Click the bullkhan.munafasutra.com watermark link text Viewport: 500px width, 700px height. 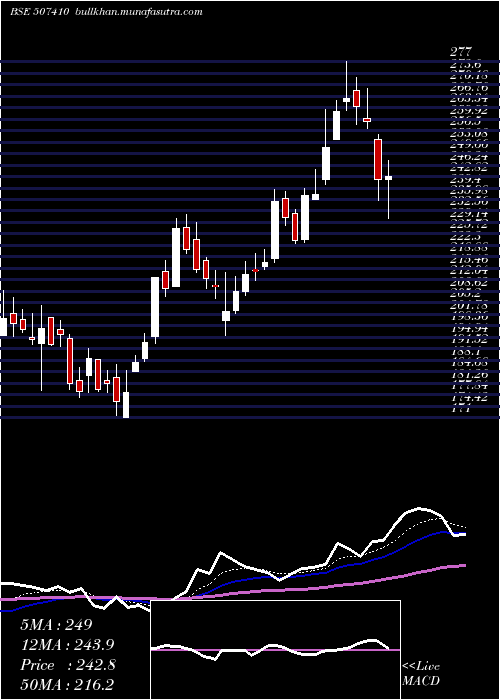pos(138,12)
